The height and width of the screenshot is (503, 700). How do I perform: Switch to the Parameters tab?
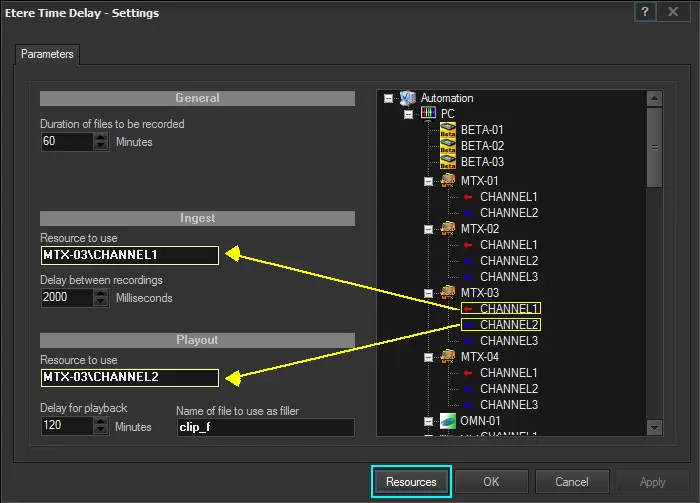click(x=47, y=54)
